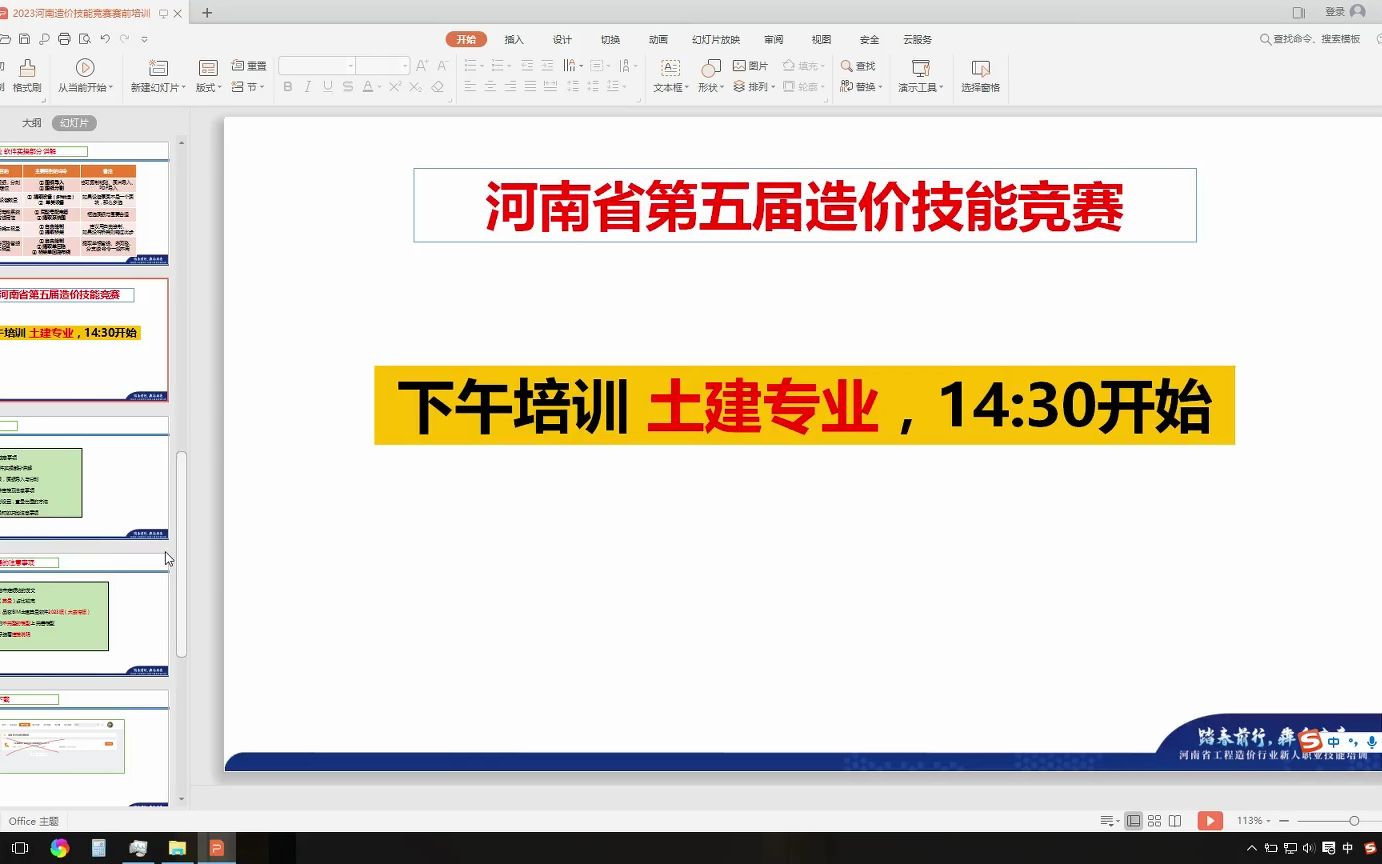Click the increase font size icon

click(422, 65)
